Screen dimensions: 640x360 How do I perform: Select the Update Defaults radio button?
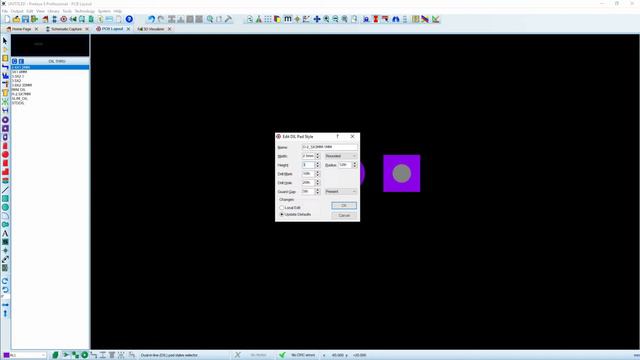tap(282, 214)
